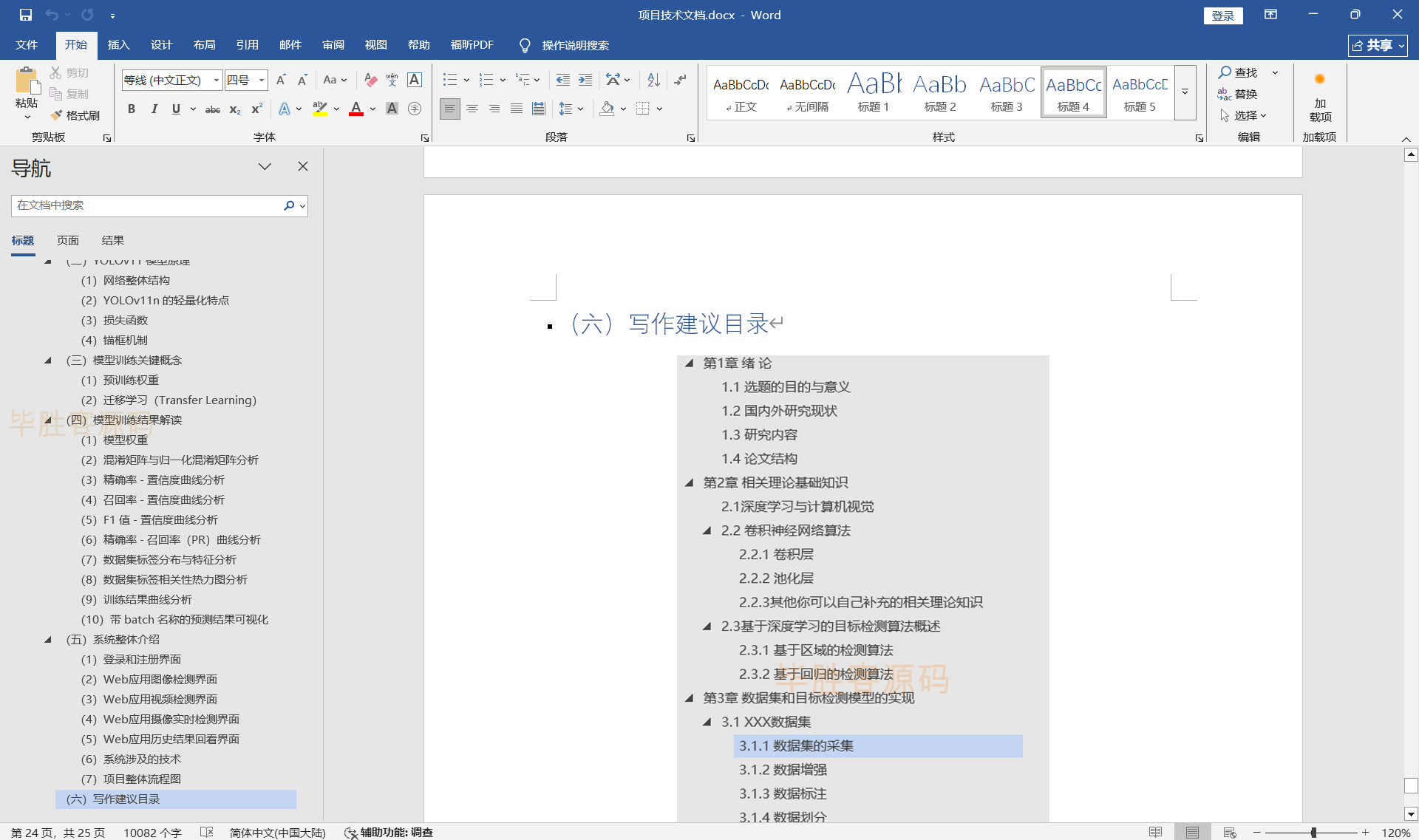Viewport: 1419px width, 840px height.
Task: Click the clear formatting eraser icon
Action: (x=371, y=80)
